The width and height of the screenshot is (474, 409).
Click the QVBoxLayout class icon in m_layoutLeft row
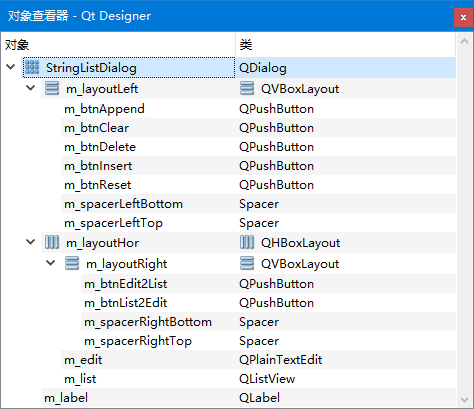tap(247, 88)
